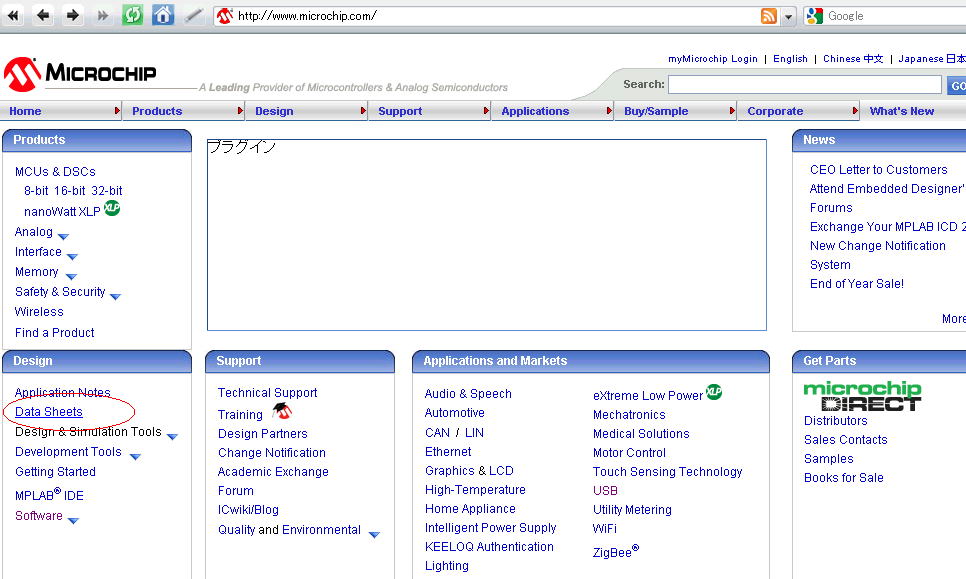Click the plugin content area
The width and height of the screenshot is (966, 579).
click(487, 235)
